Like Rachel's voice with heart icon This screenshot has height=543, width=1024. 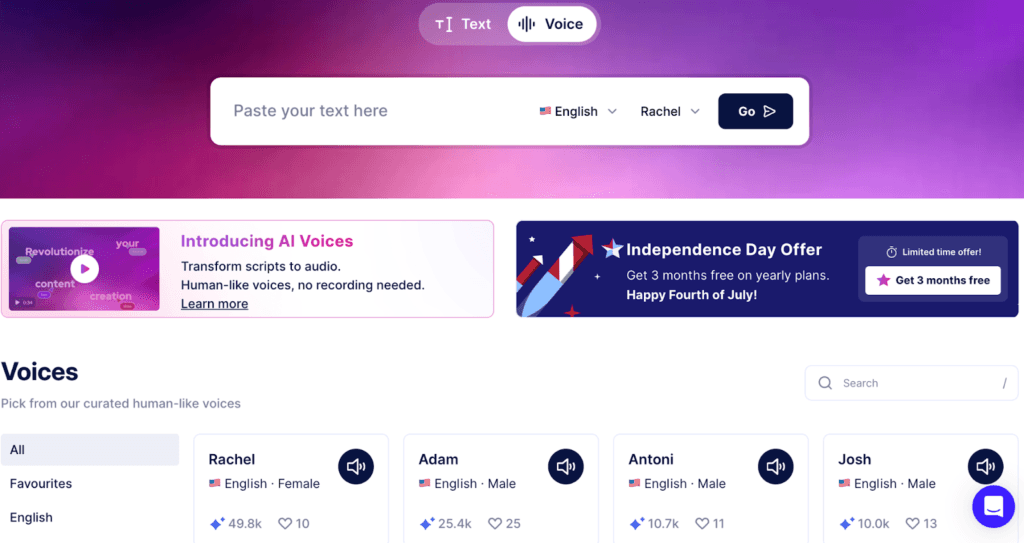pos(285,523)
